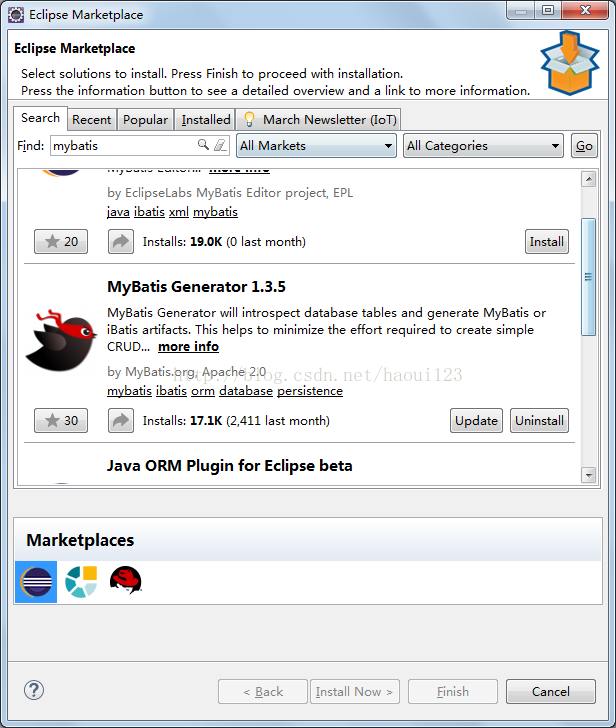Click the java tag link
This screenshot has width=616, height=728.
point(118,212)
